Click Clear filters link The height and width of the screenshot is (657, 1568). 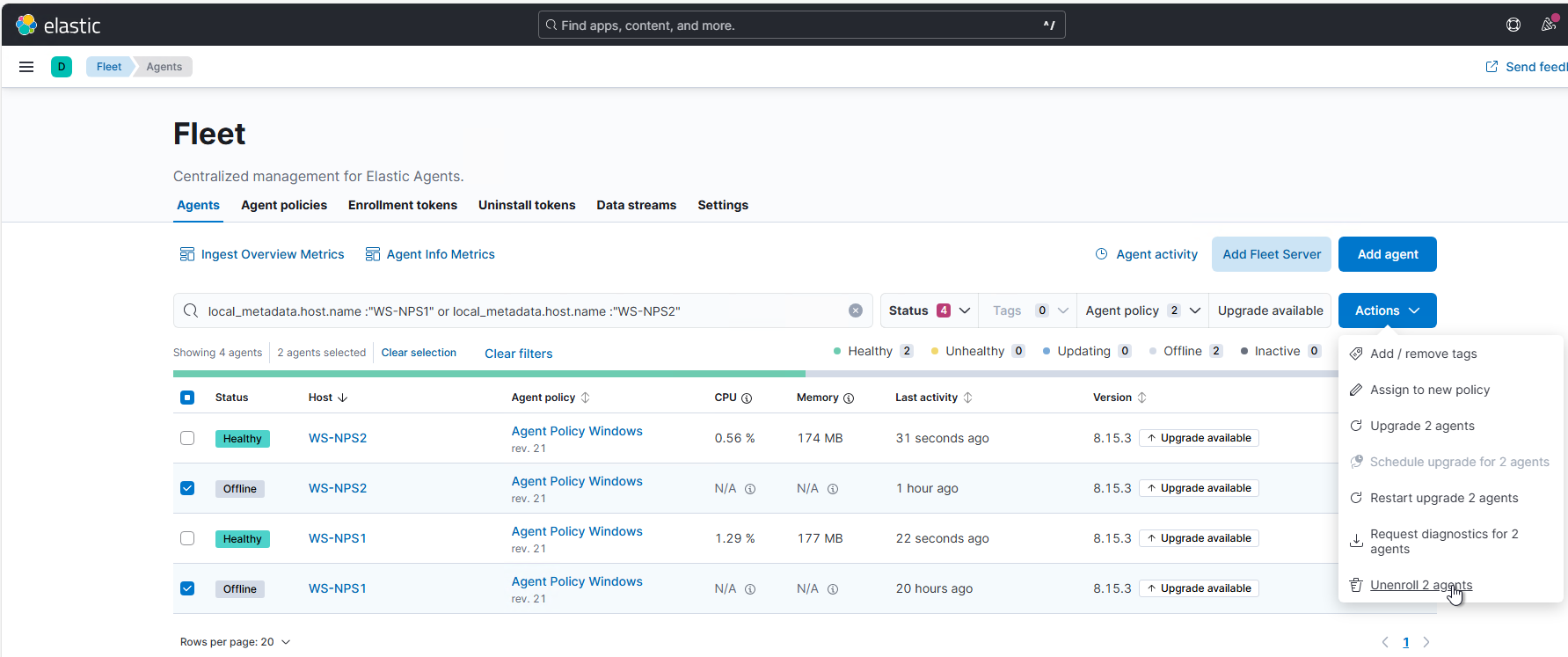518,354
